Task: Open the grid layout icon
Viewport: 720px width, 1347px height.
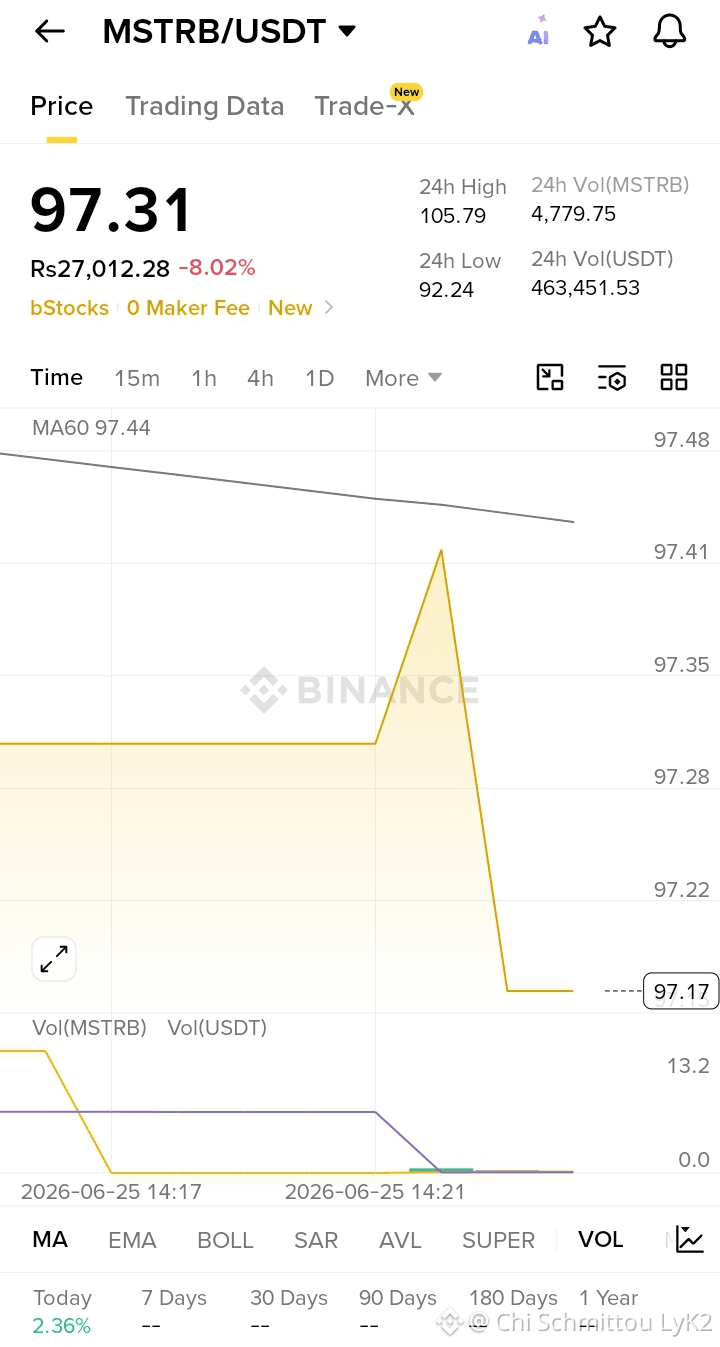Action: [674, 377]
